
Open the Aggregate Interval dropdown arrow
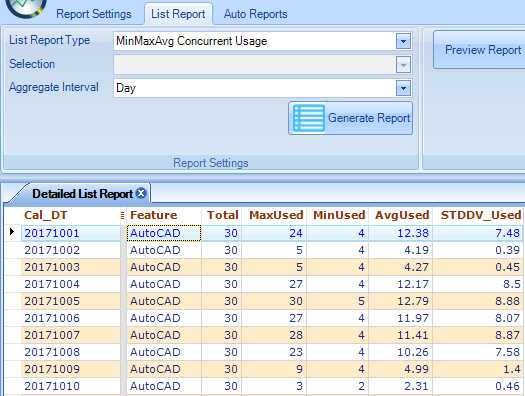point(403,88)
